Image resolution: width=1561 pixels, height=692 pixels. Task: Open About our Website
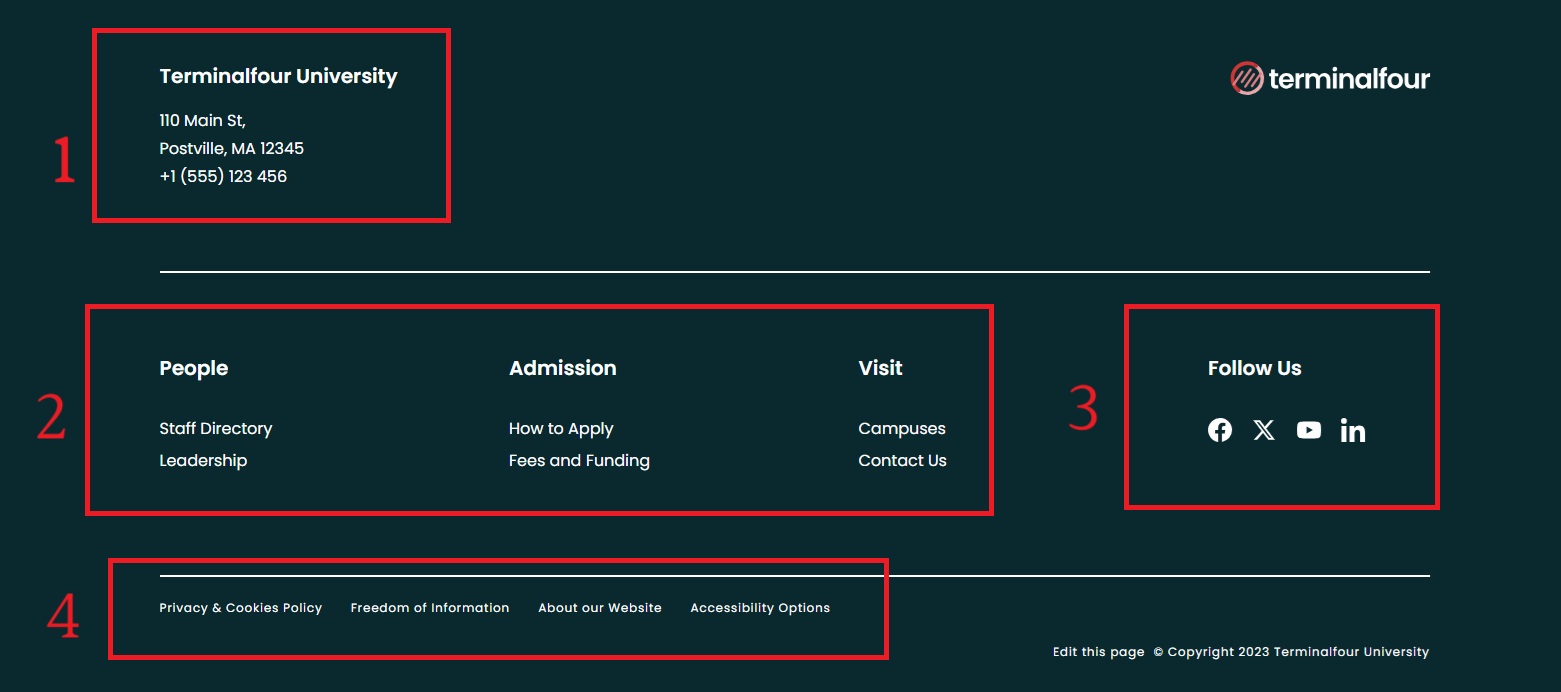[599, 607]
